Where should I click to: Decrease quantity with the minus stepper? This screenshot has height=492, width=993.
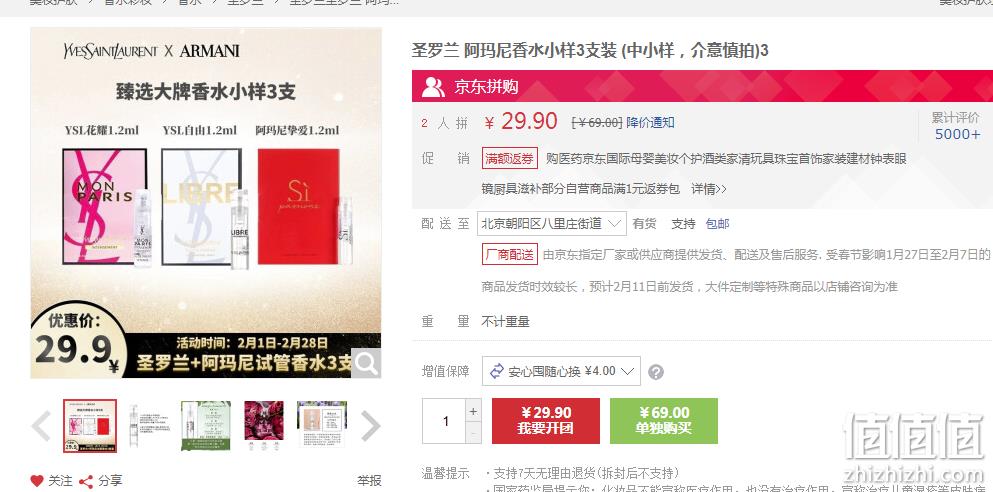[473, 433]
